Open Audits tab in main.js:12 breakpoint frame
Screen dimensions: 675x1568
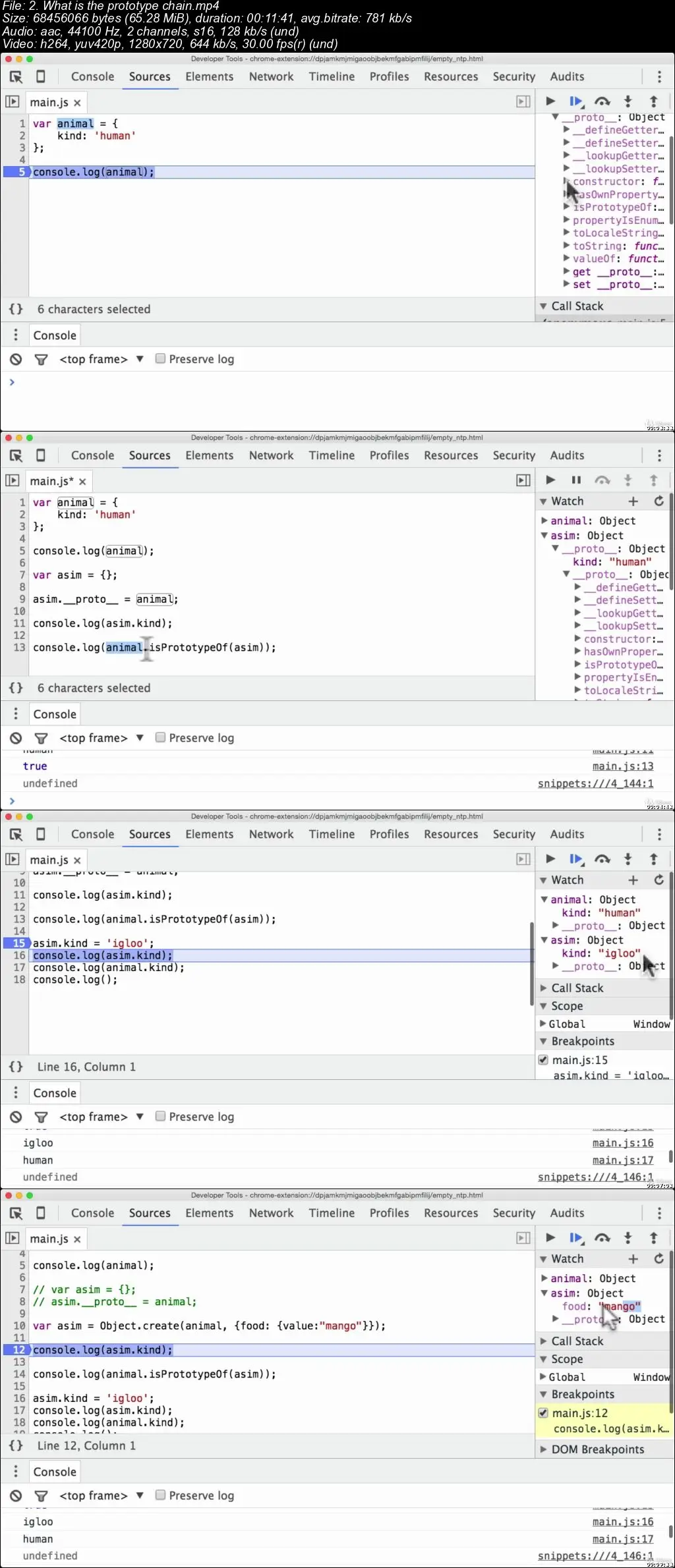click(567, 1213)
